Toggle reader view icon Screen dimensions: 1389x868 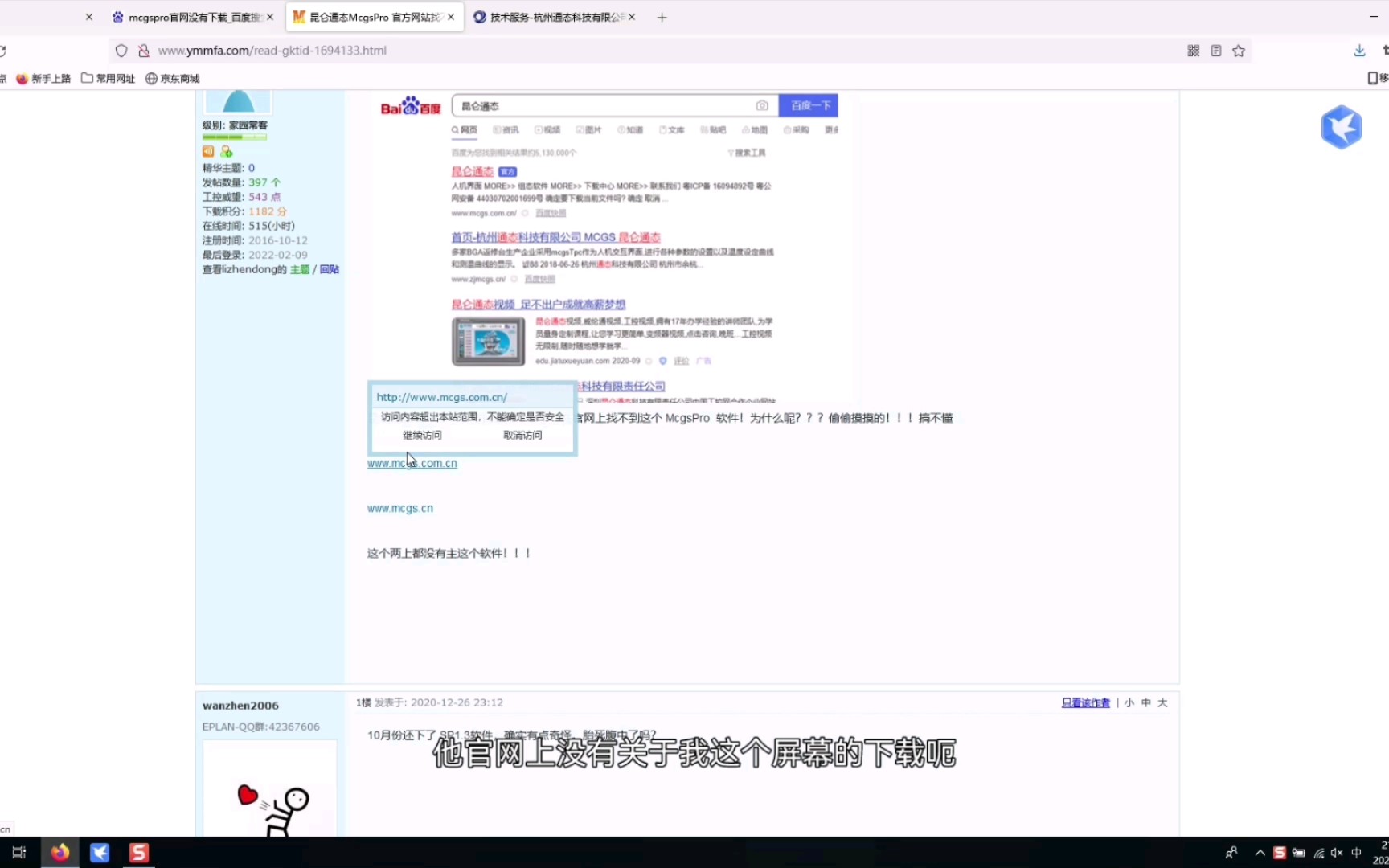click(1216, 51)
